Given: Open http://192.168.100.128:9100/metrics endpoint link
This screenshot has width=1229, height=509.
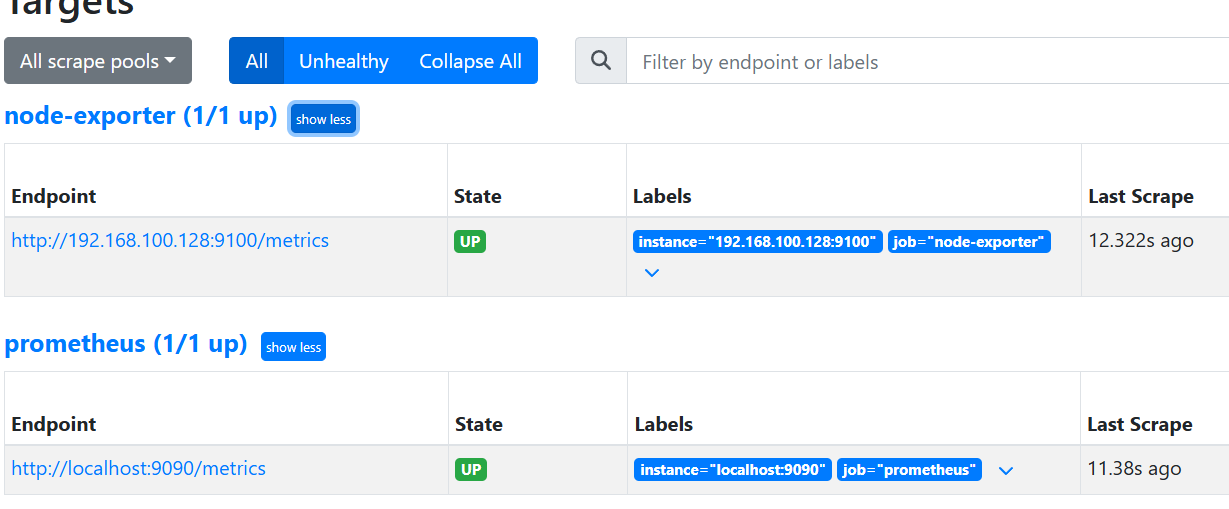Looking at the screenshot, I should click(x=170, y=240).
